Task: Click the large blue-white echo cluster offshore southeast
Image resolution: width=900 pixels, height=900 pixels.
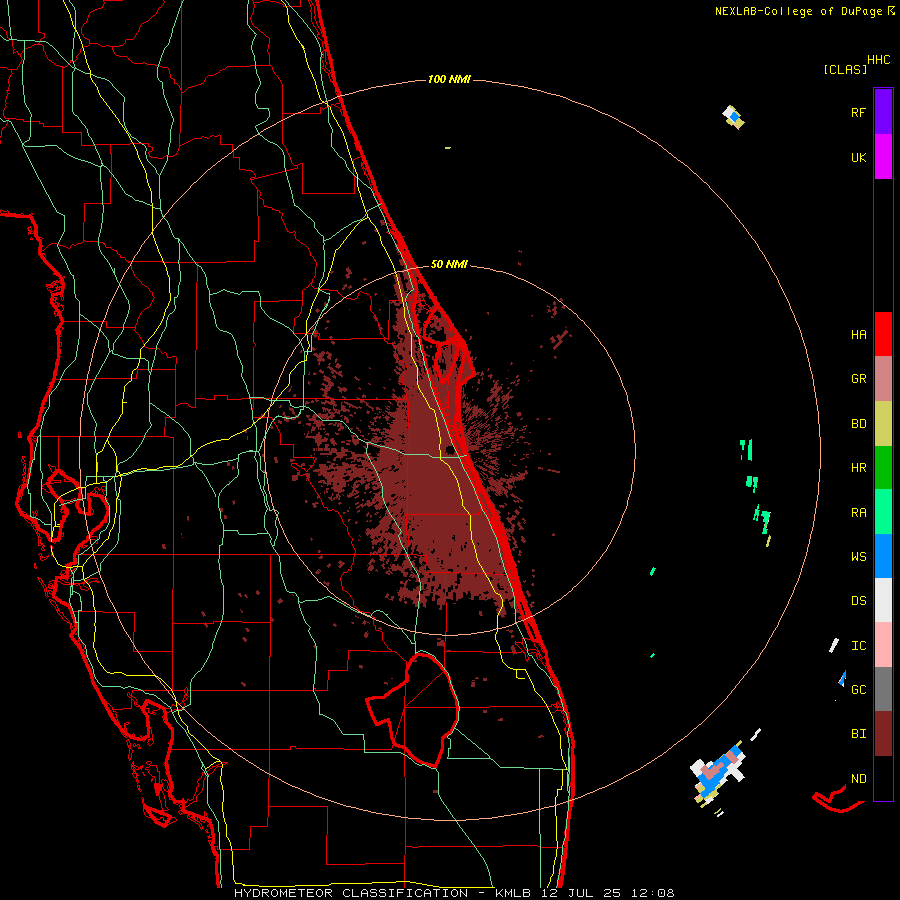Action: pos(718,773)
